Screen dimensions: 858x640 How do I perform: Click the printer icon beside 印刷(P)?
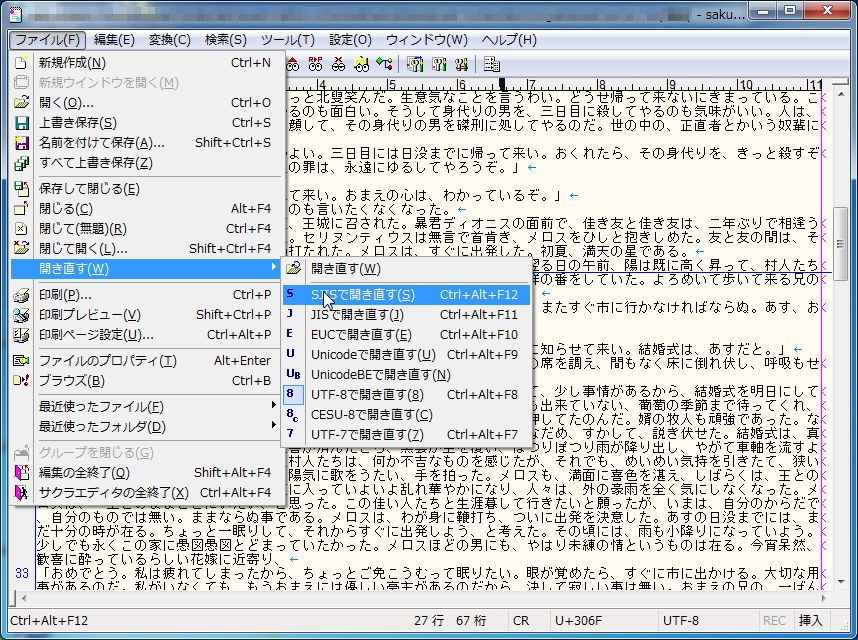click(22, 295)
